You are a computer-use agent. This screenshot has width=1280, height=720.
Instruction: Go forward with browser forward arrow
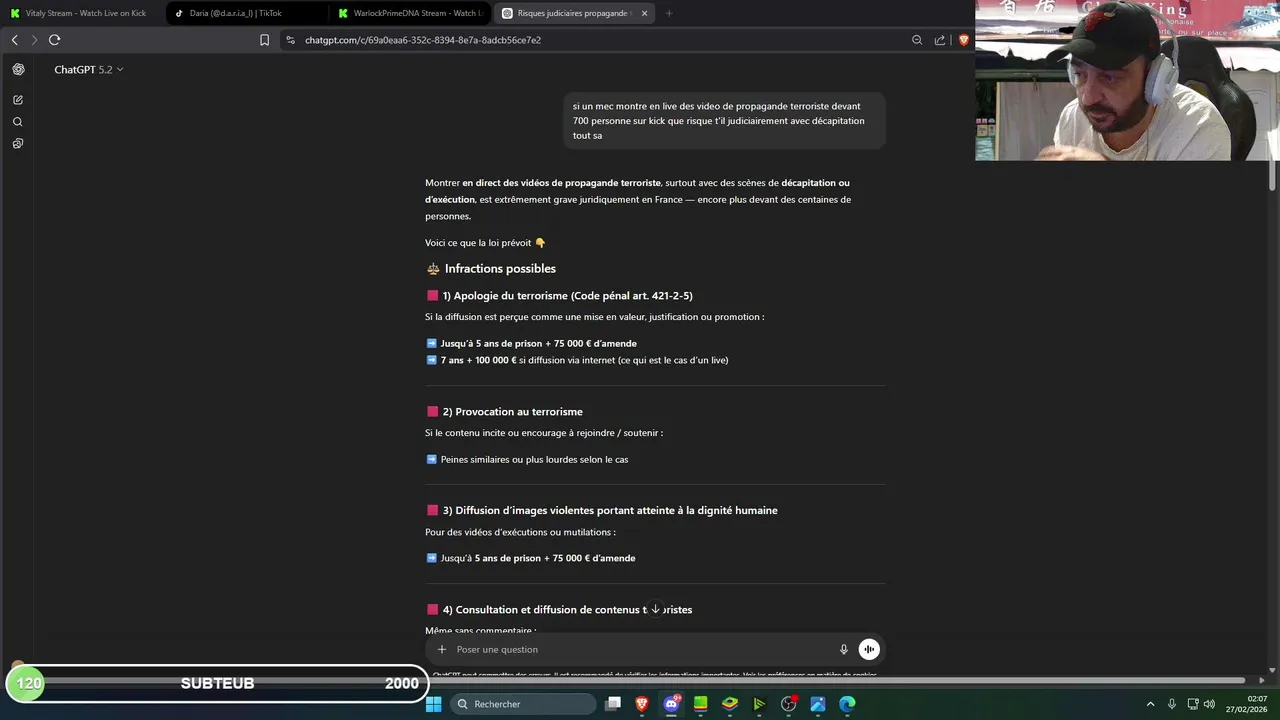pyautogui.click(x=34, y=40)
